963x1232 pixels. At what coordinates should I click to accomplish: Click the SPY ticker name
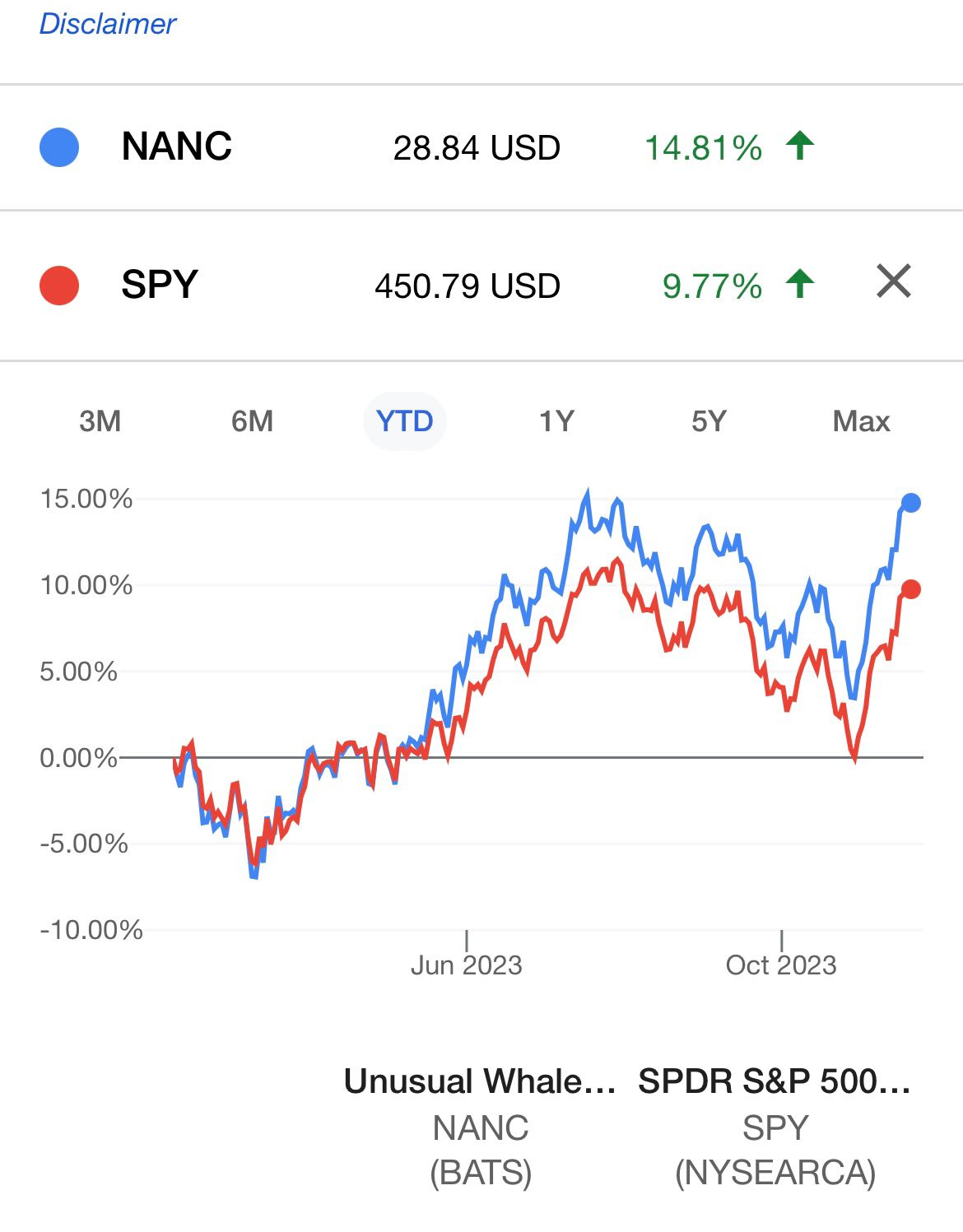(160, 285)
